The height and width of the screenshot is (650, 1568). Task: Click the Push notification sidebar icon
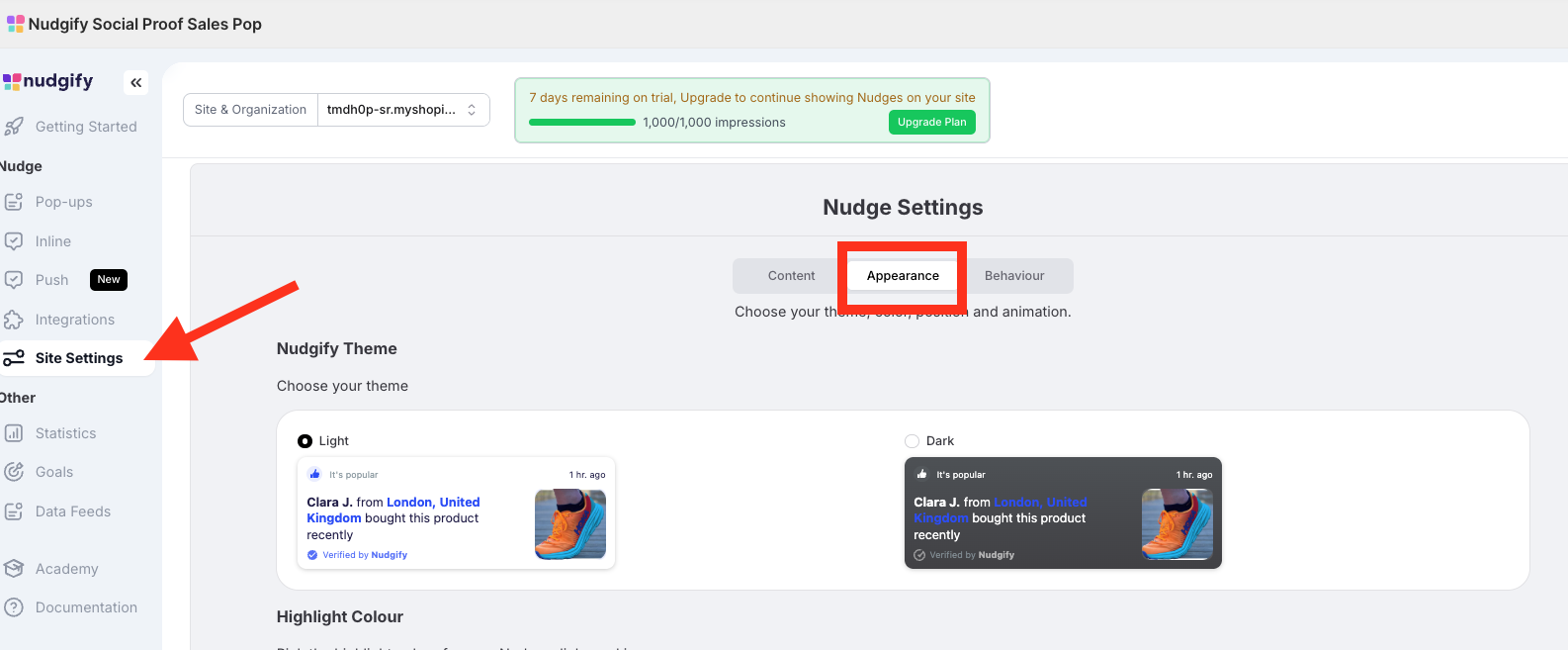coord(14,280)
